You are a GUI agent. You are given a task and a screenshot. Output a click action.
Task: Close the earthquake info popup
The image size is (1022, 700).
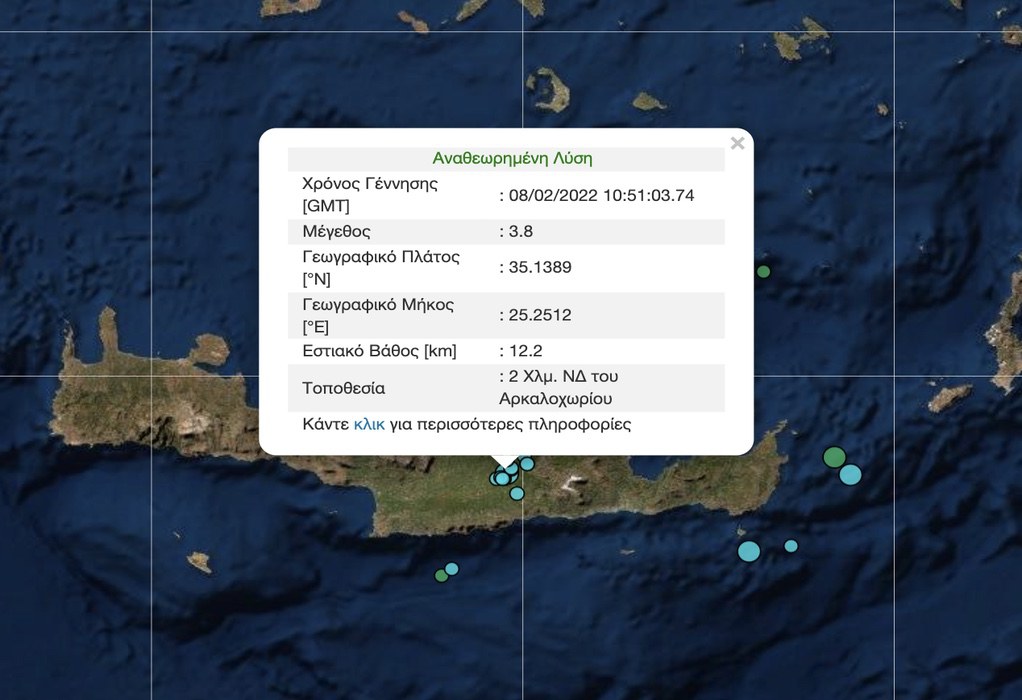[x=737, y=143]
